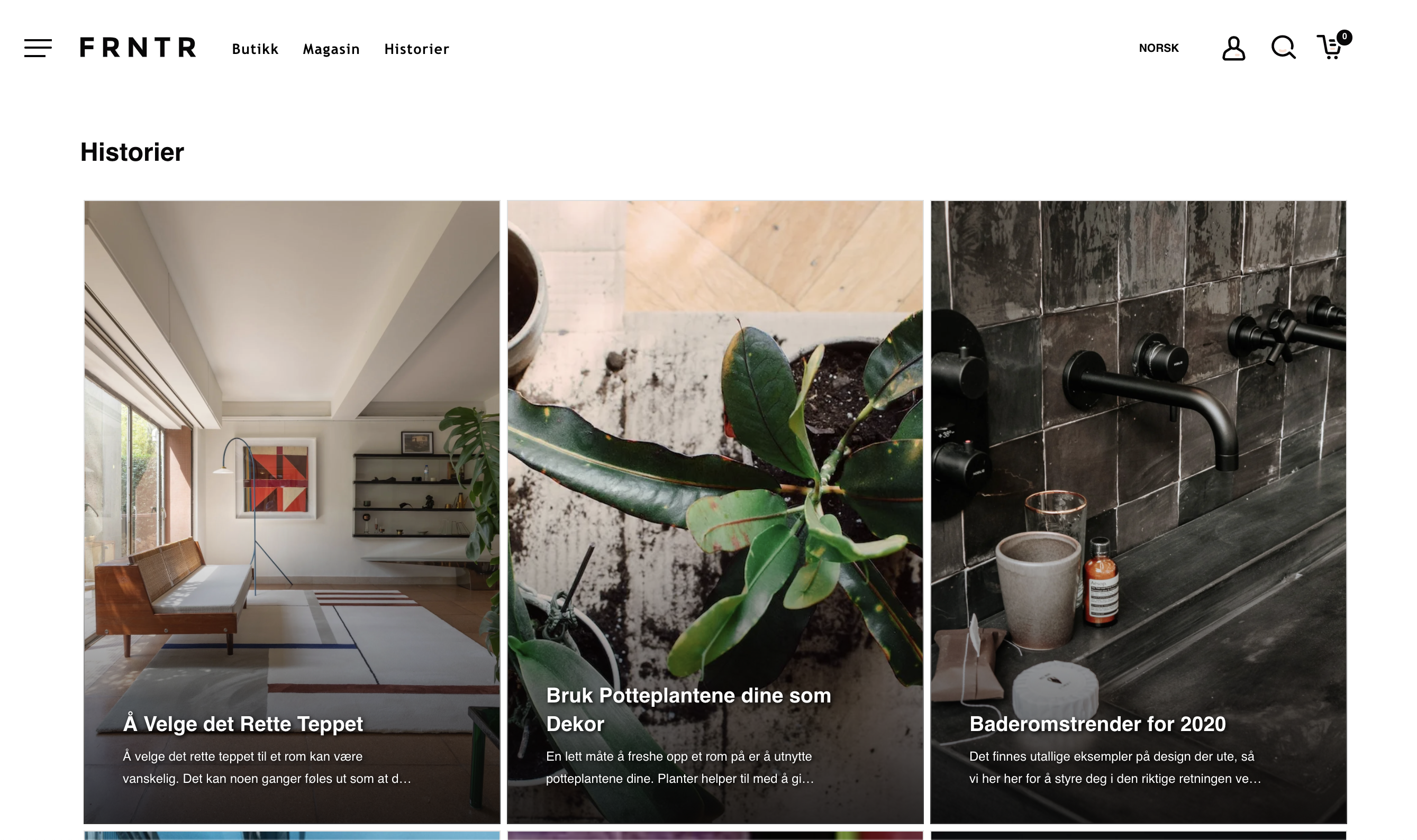Open the hamburger menu icon
This screenshot has width=1417, height=840.
38,48
